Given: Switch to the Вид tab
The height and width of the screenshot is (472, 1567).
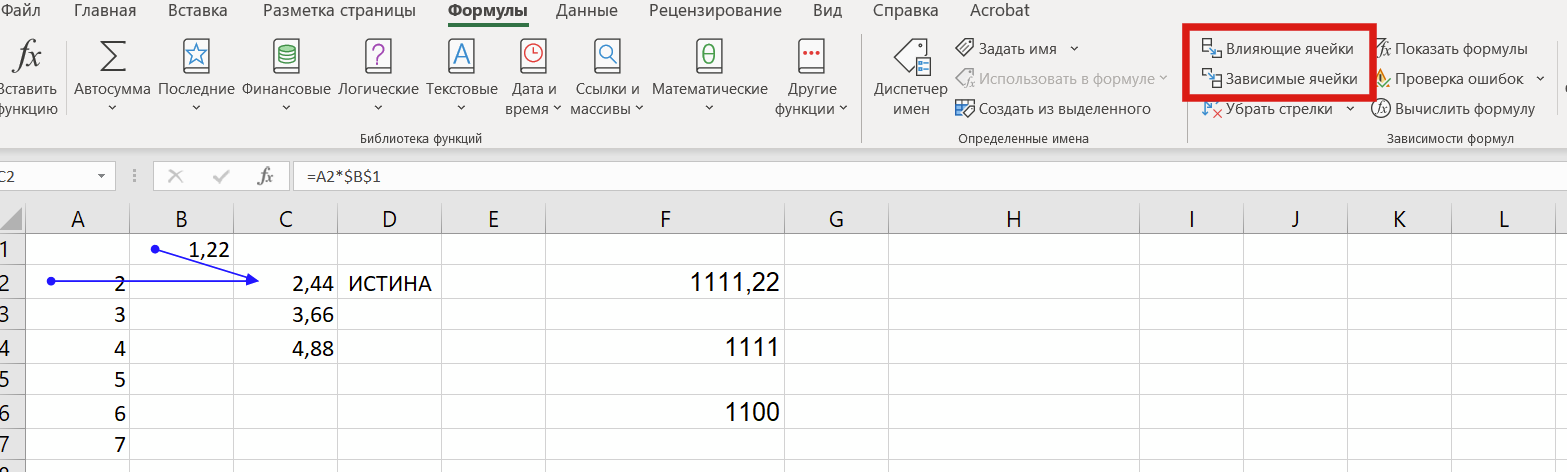Looking at the screenshot, I should [x=827, y=11].
